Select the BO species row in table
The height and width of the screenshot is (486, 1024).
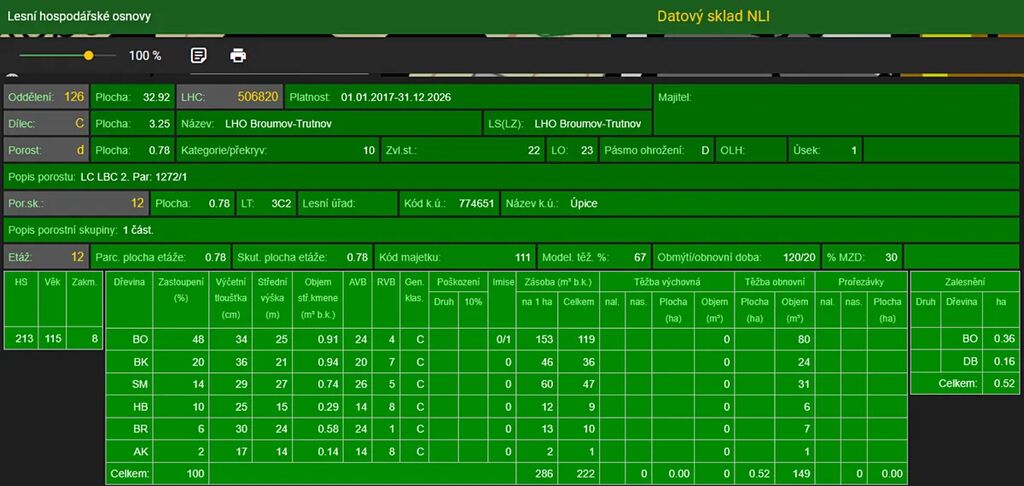coord(140,340)
